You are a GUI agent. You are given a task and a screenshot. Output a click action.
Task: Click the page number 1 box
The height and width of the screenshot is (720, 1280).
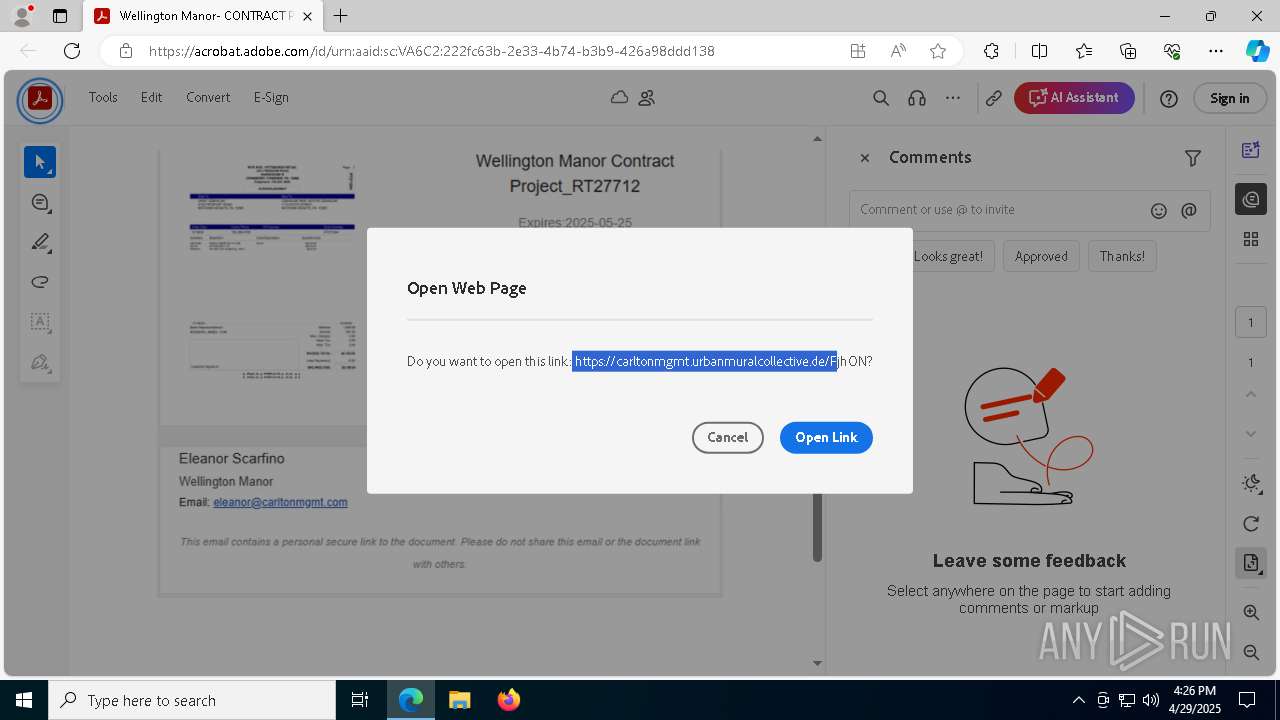pos(1250,322)
